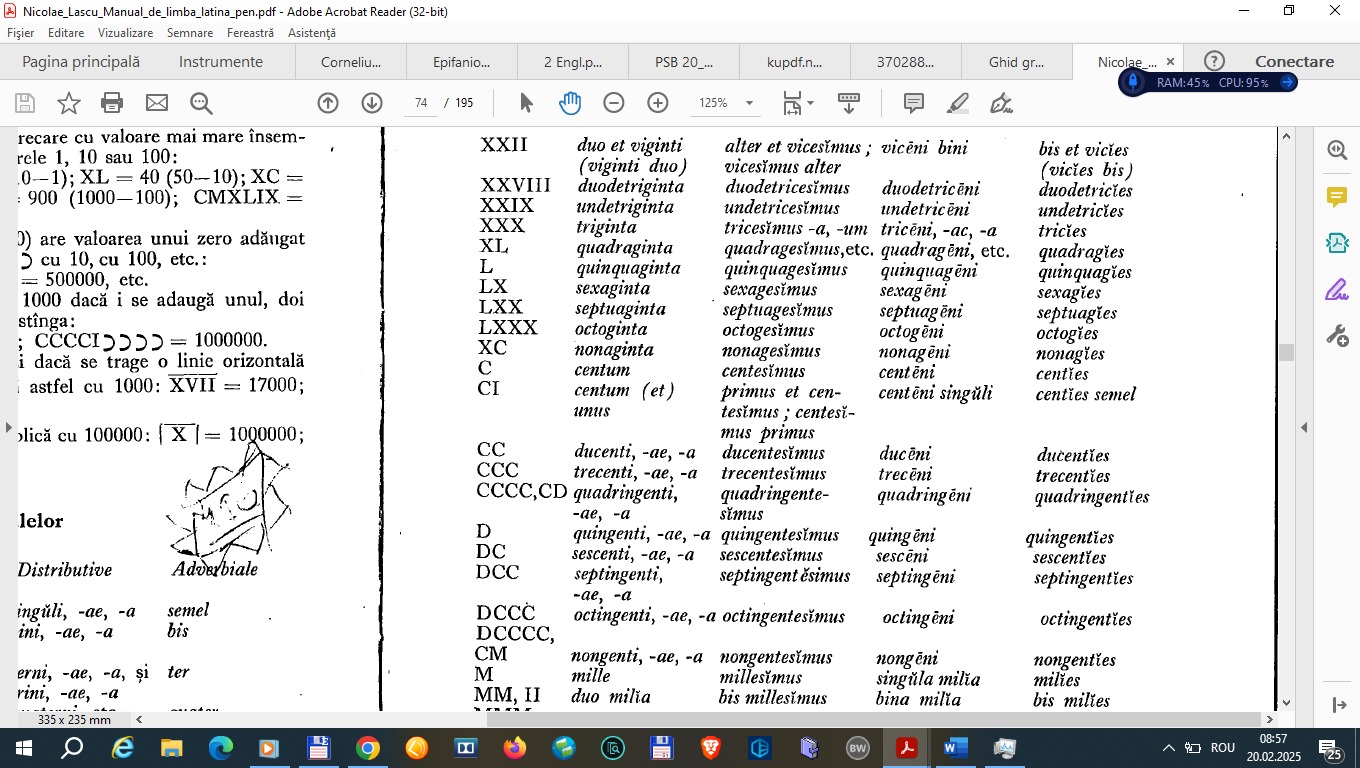Add the document to starred files
This screenshot has width=1360, height=768.
coord(68,103)
